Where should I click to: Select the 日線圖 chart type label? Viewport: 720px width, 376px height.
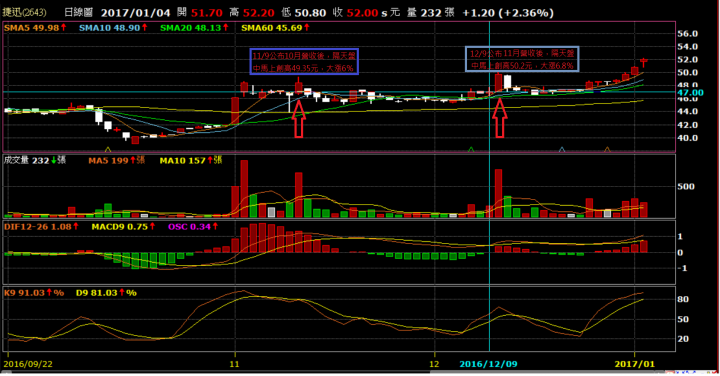79,13
